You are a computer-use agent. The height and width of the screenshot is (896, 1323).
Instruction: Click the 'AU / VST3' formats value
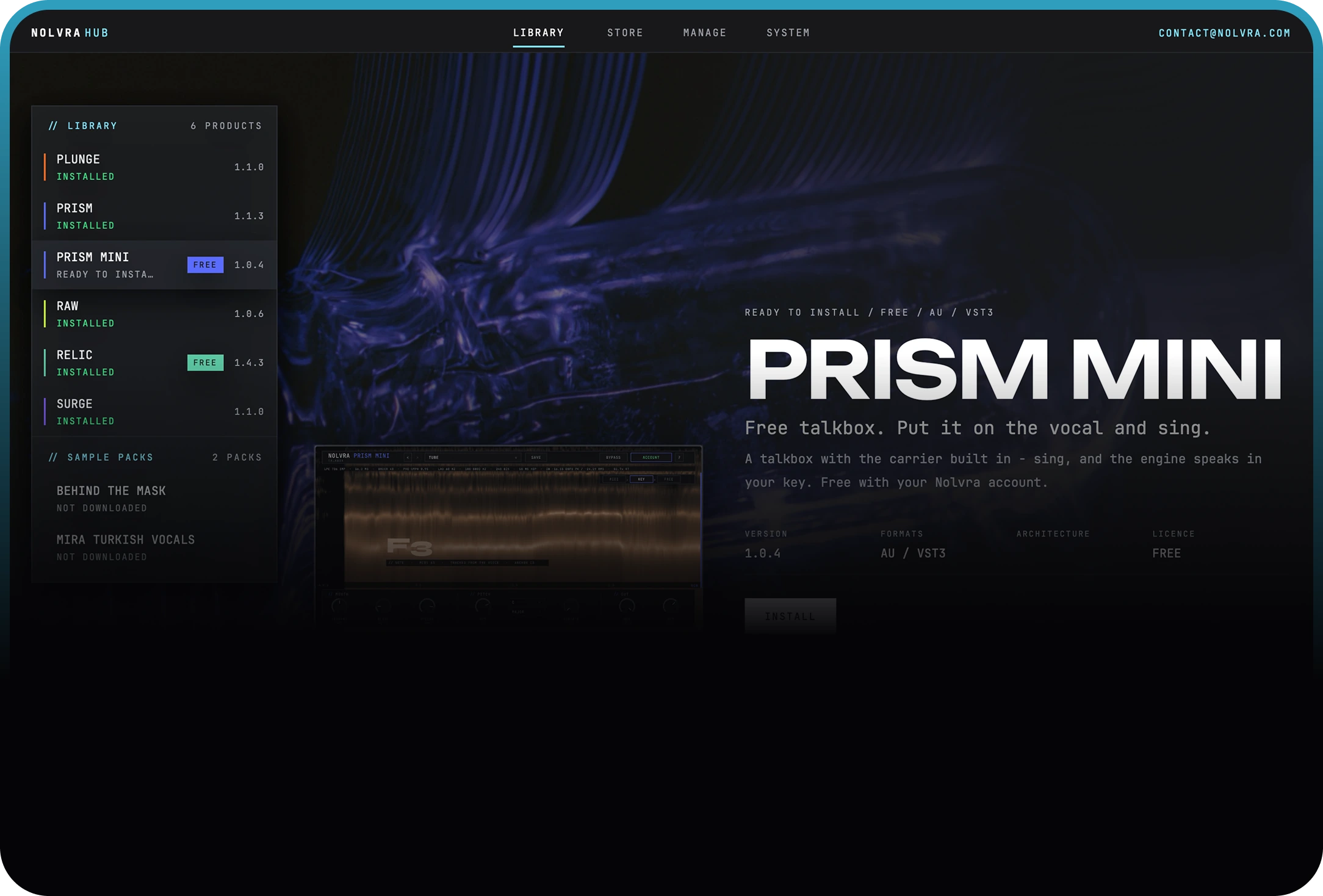913,553
